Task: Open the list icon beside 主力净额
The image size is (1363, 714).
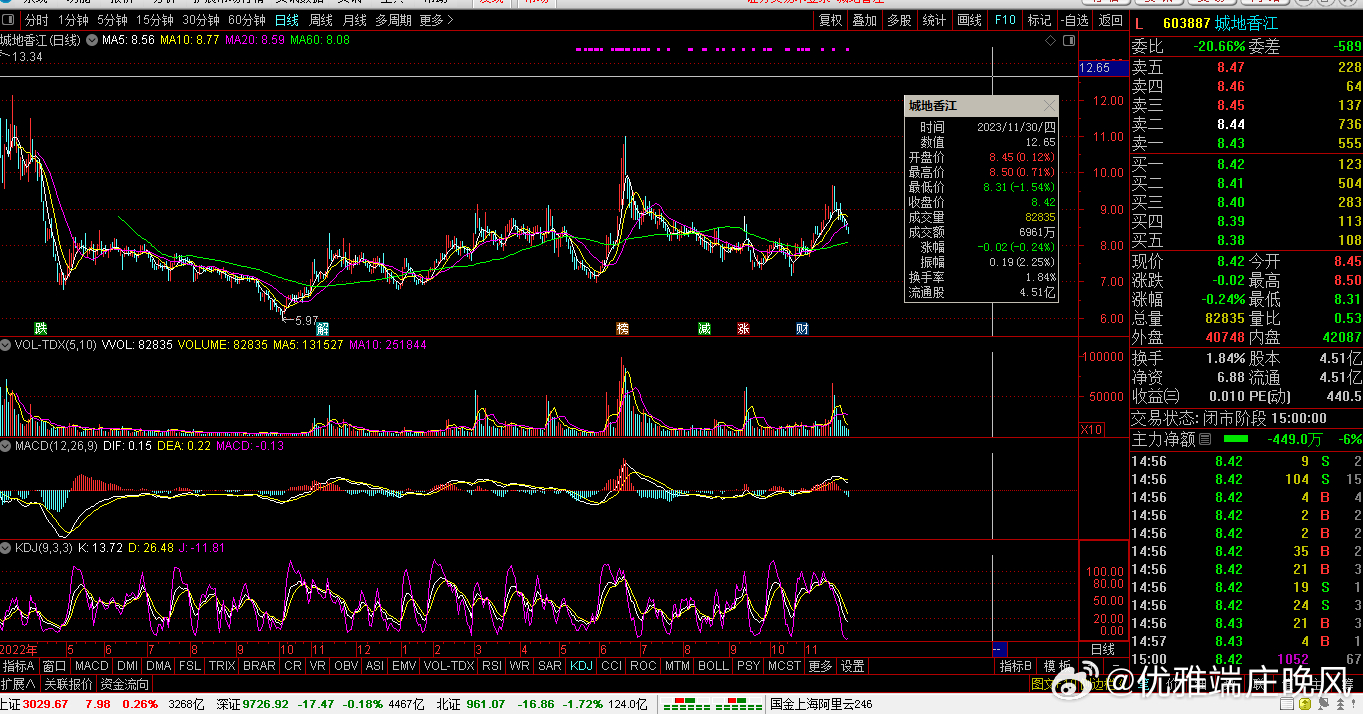Action: (1205, 439)
